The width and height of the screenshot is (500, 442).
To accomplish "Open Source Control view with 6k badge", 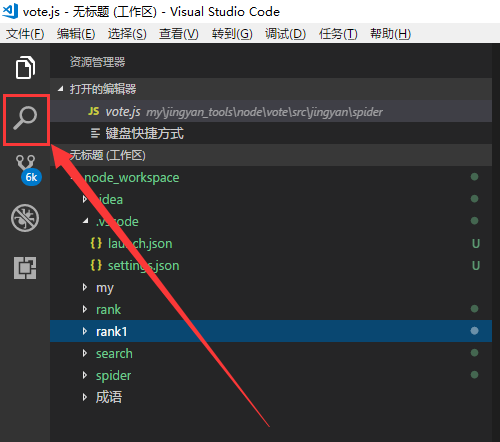I will click(x=28, y=169).
